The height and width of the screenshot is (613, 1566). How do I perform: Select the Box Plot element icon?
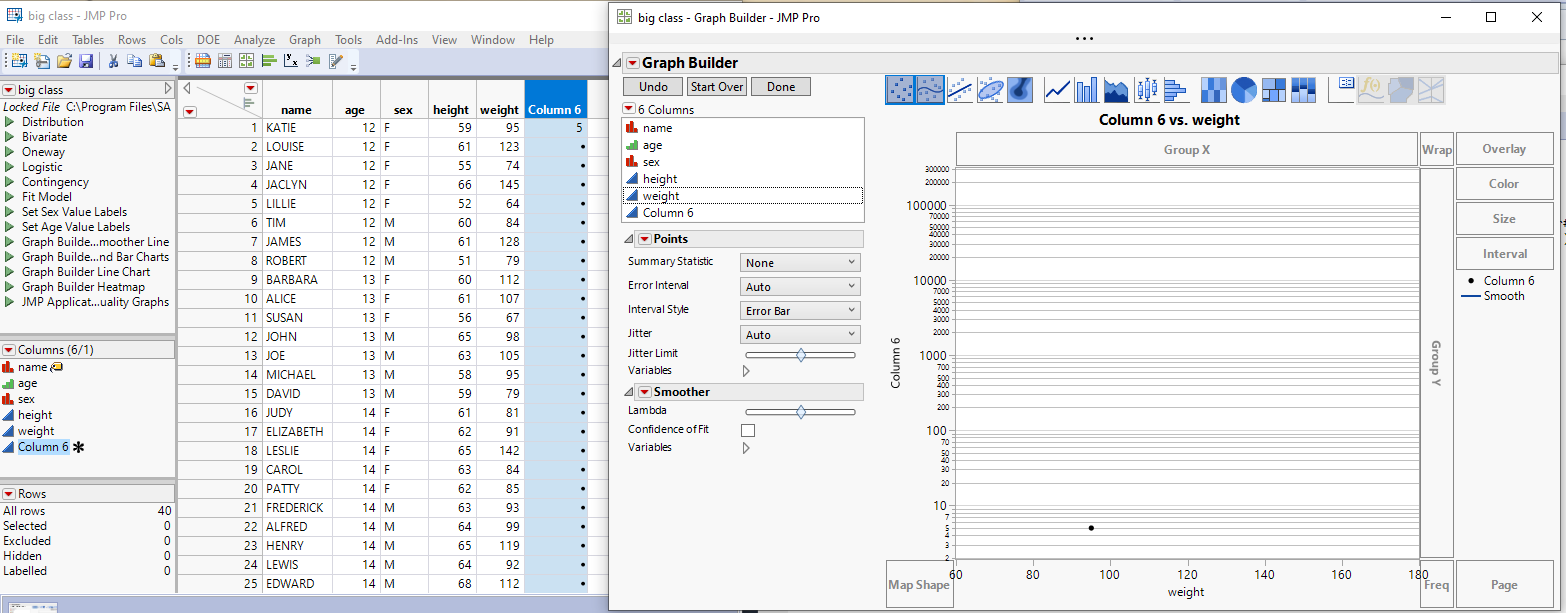pos(1146,90)
